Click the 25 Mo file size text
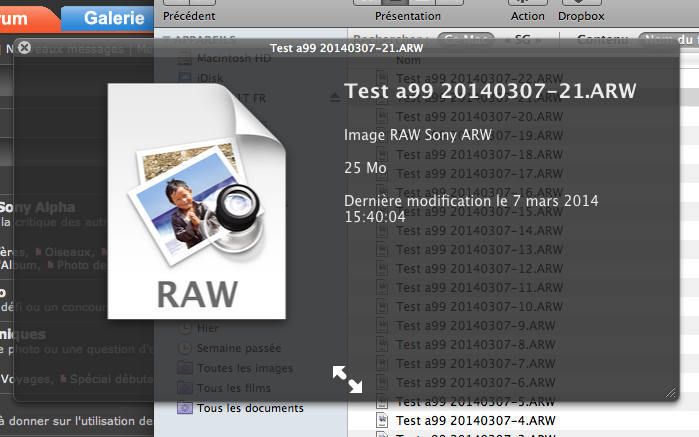 365,168
